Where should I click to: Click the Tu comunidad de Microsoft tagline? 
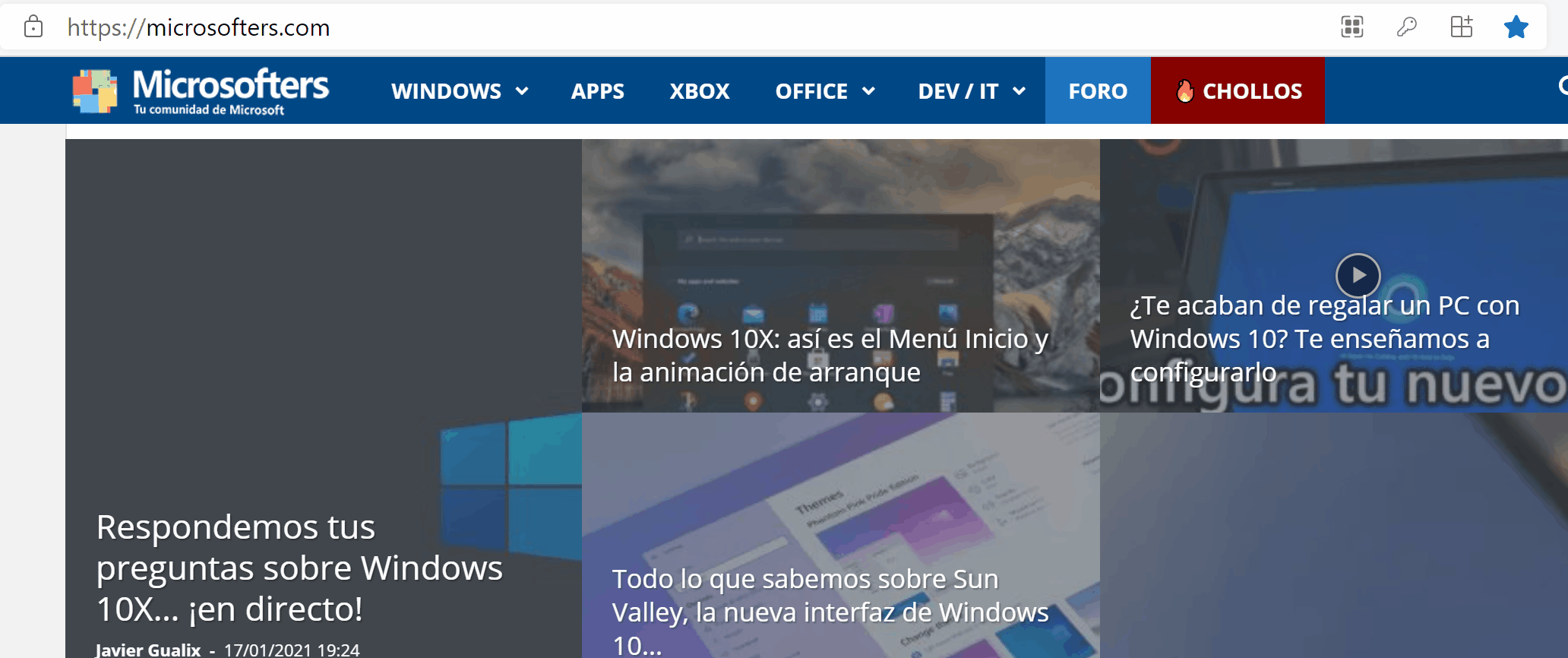pyautogui.click(x=209, y=109)
